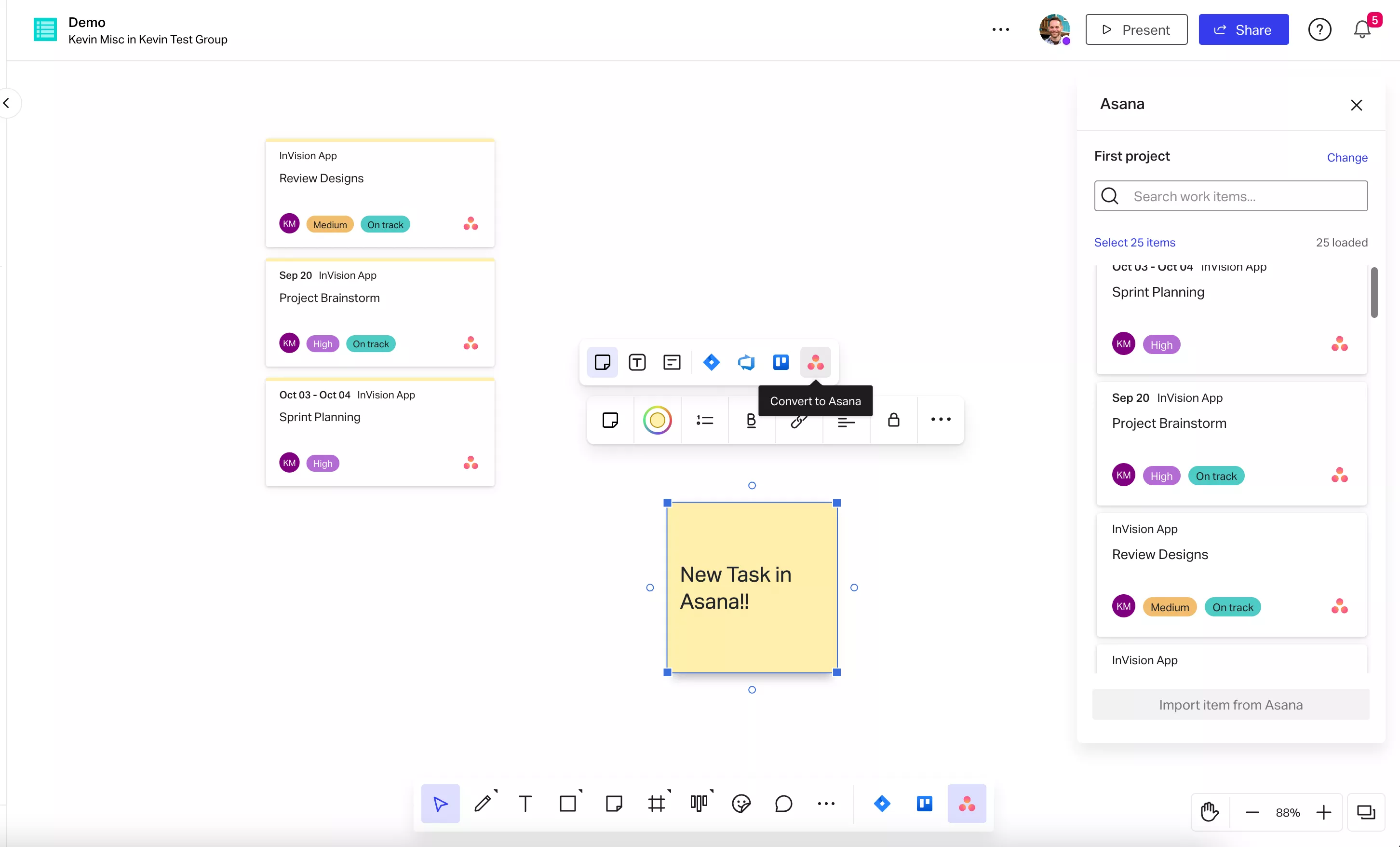Image resolution: width=1400 pixels, height=847 pixels.
Task: Click On track tag on canvas Project Brainstorm card
Action: 370,344
